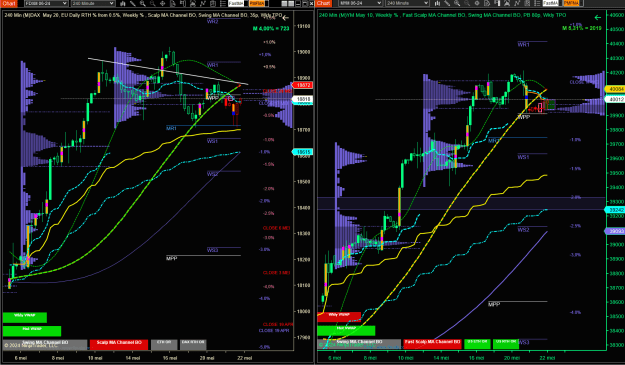Open properties list icon in left chart toolbar

click(x=222, y=3)
